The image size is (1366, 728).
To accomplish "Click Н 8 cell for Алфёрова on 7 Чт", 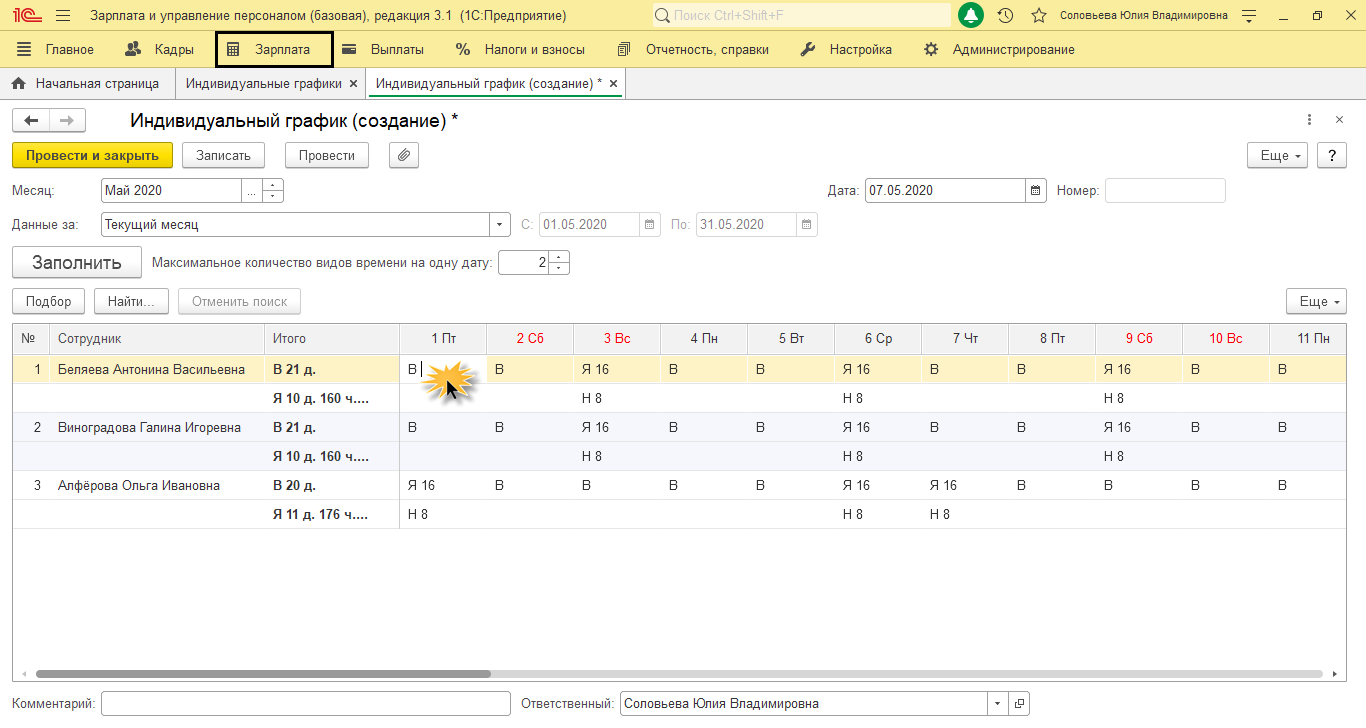I will [965, 514].
